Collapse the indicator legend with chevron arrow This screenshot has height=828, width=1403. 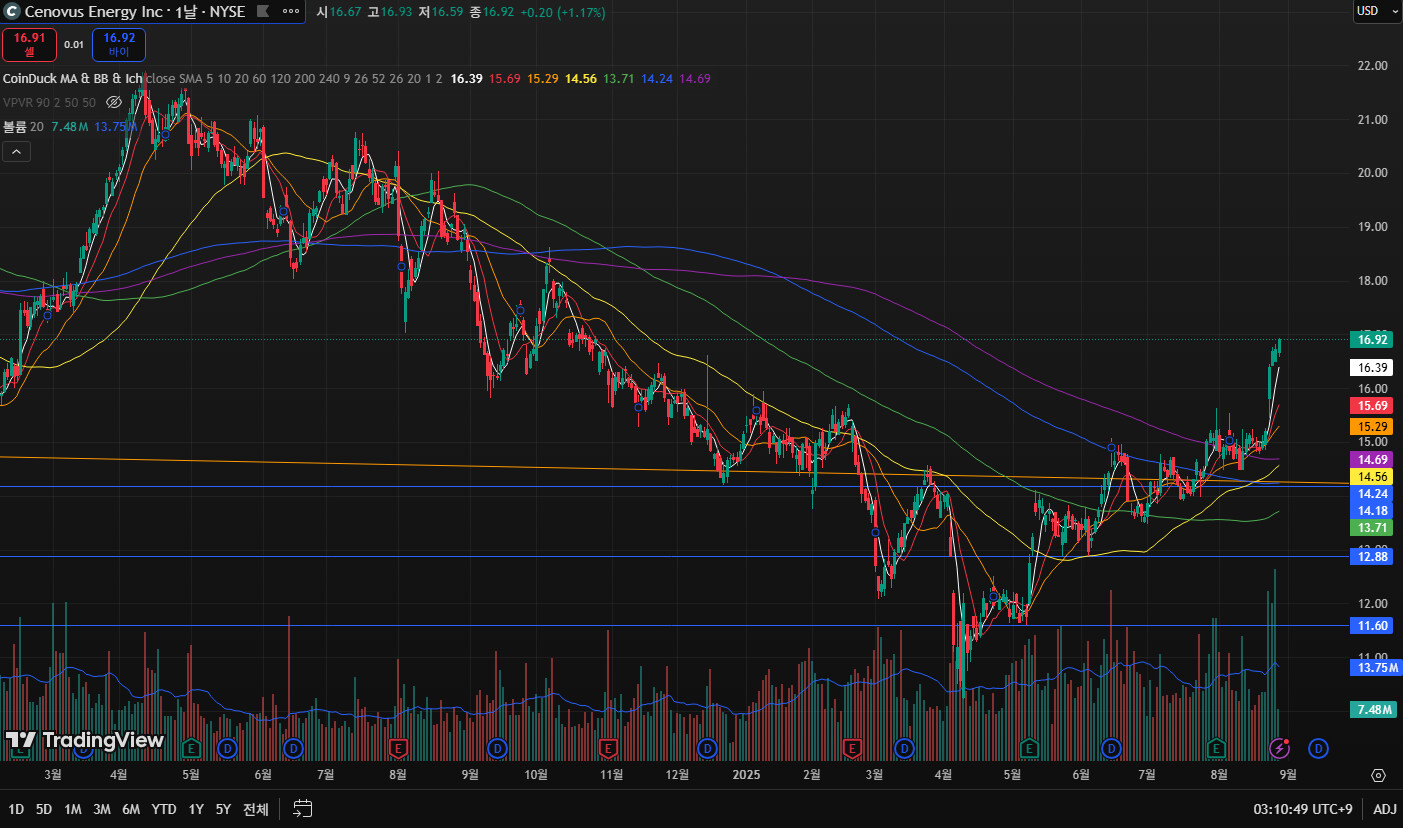click(17, 152)
